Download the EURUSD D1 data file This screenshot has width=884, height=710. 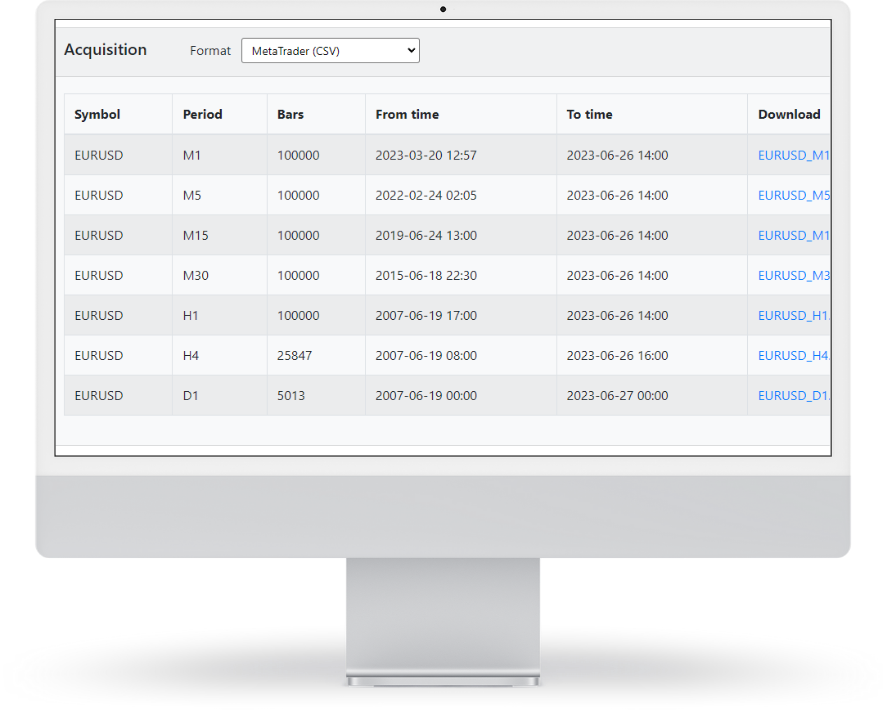pyautogui.click(x=794, y=395)
